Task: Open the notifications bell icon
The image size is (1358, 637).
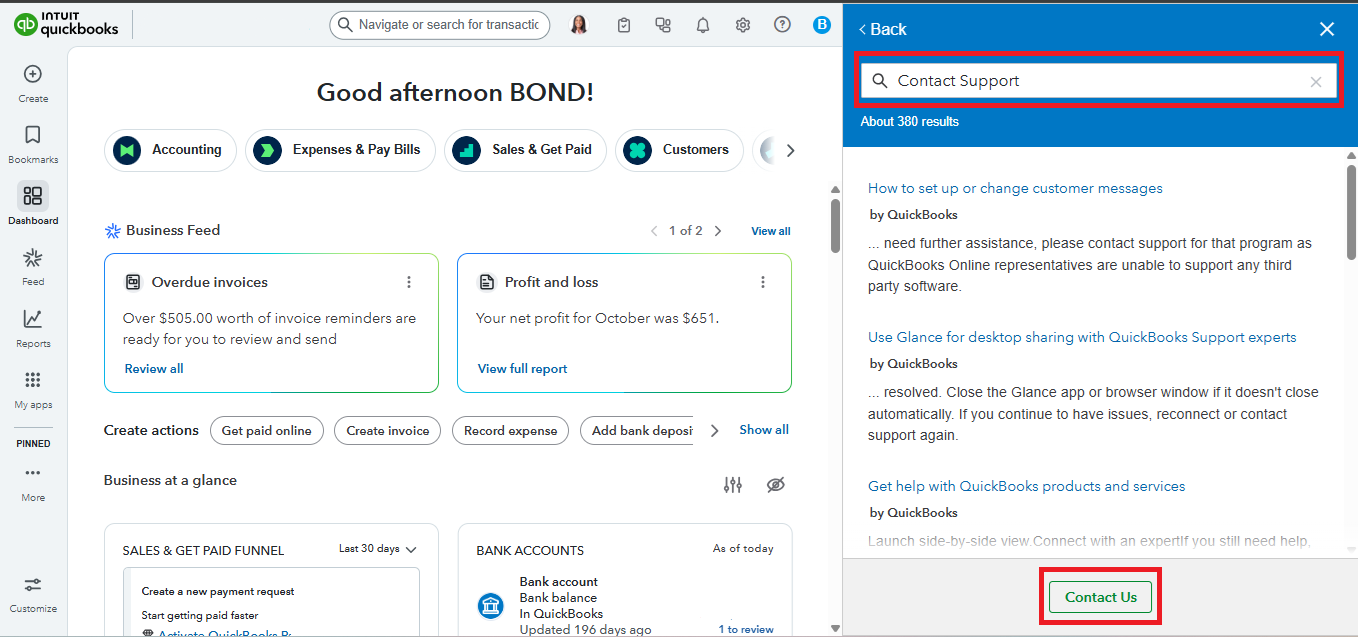Action: [703, 25]
